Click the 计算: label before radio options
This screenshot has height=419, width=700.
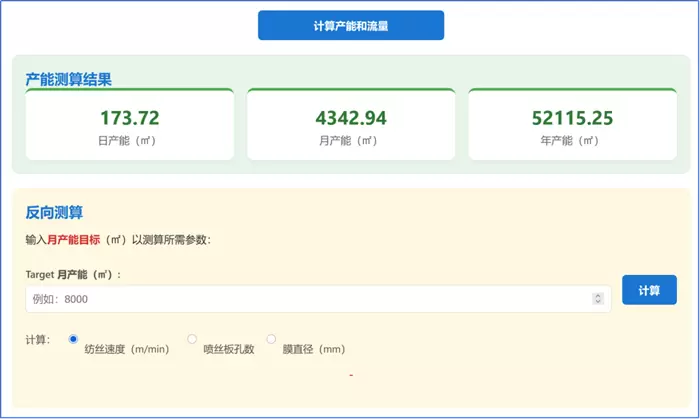click(x=38, y=340)
